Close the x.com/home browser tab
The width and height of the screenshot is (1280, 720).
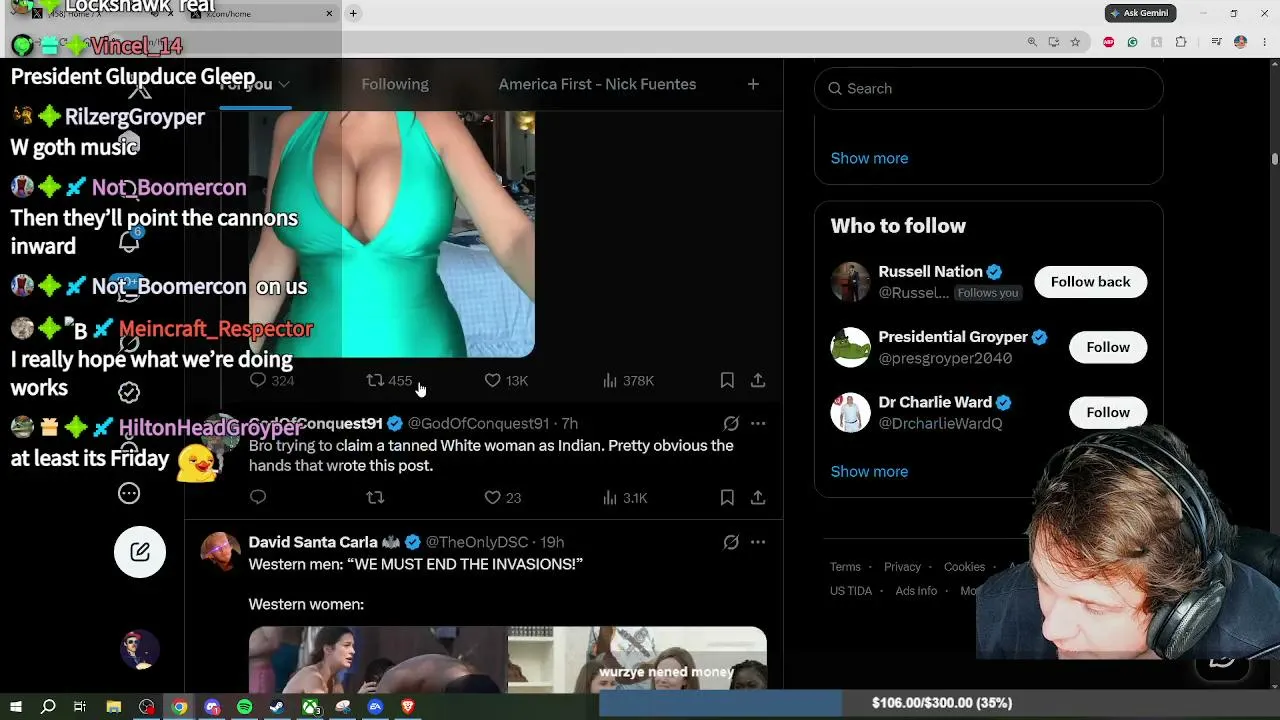click(329, 14)
